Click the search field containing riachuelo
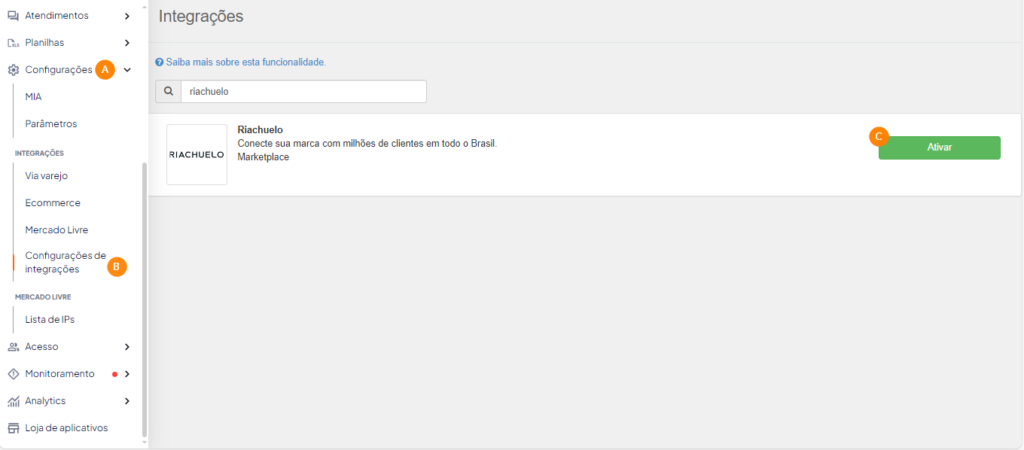This screenshot has height=450, width=1024. [304, 91]
